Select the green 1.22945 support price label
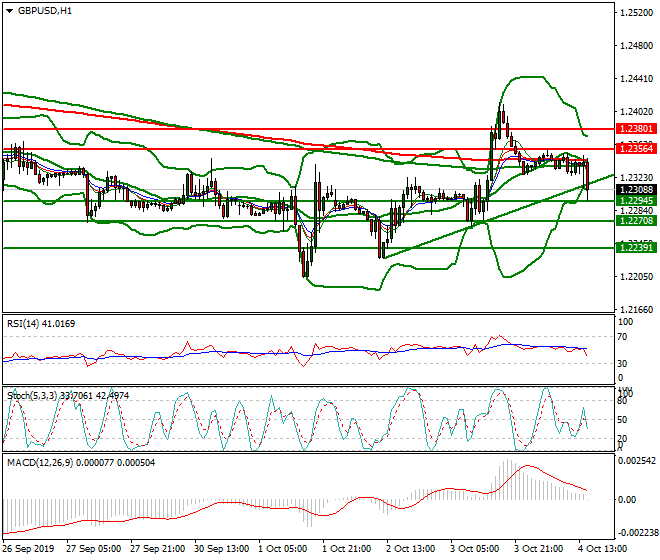 [x=636, y=200]
